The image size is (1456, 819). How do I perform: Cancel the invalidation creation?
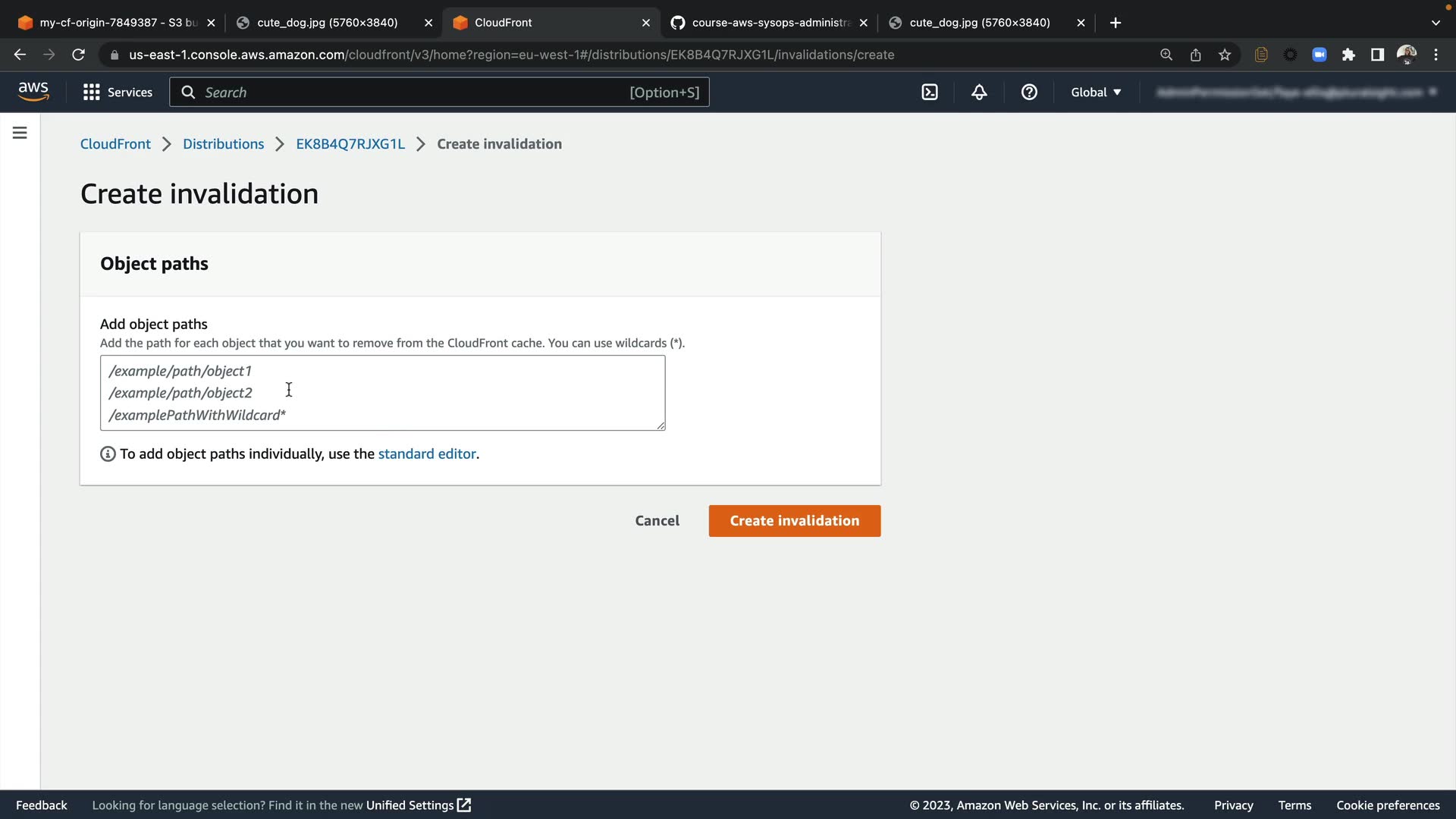(x=657, y=521)
